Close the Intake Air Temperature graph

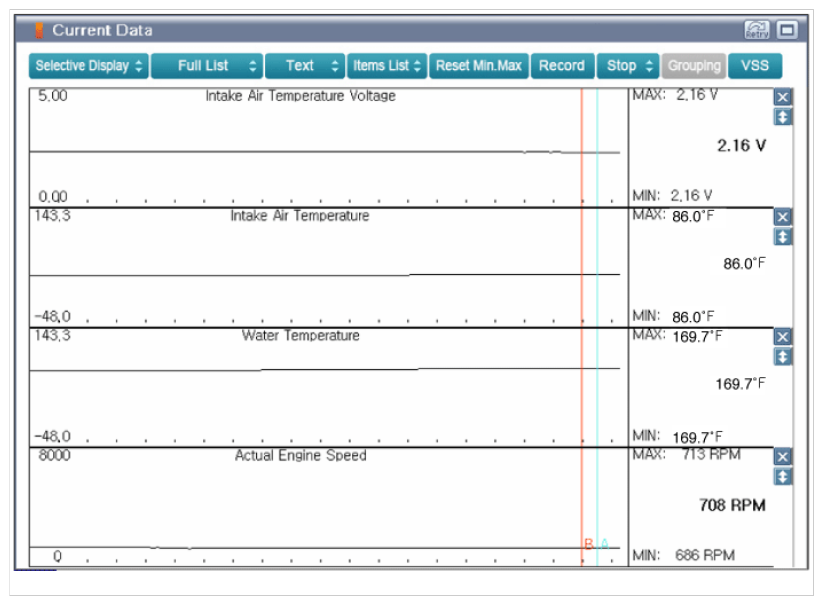(x=782, y=217)
